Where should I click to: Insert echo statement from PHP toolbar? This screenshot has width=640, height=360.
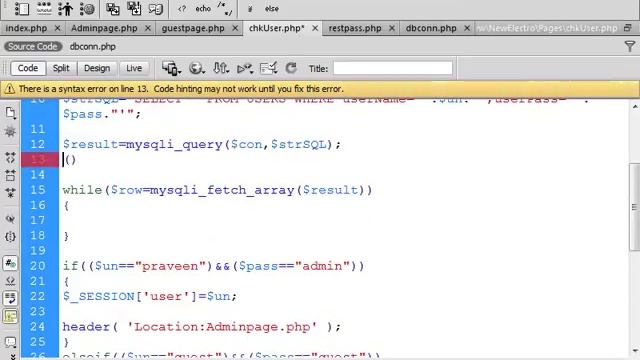click(x=203, y=9)
